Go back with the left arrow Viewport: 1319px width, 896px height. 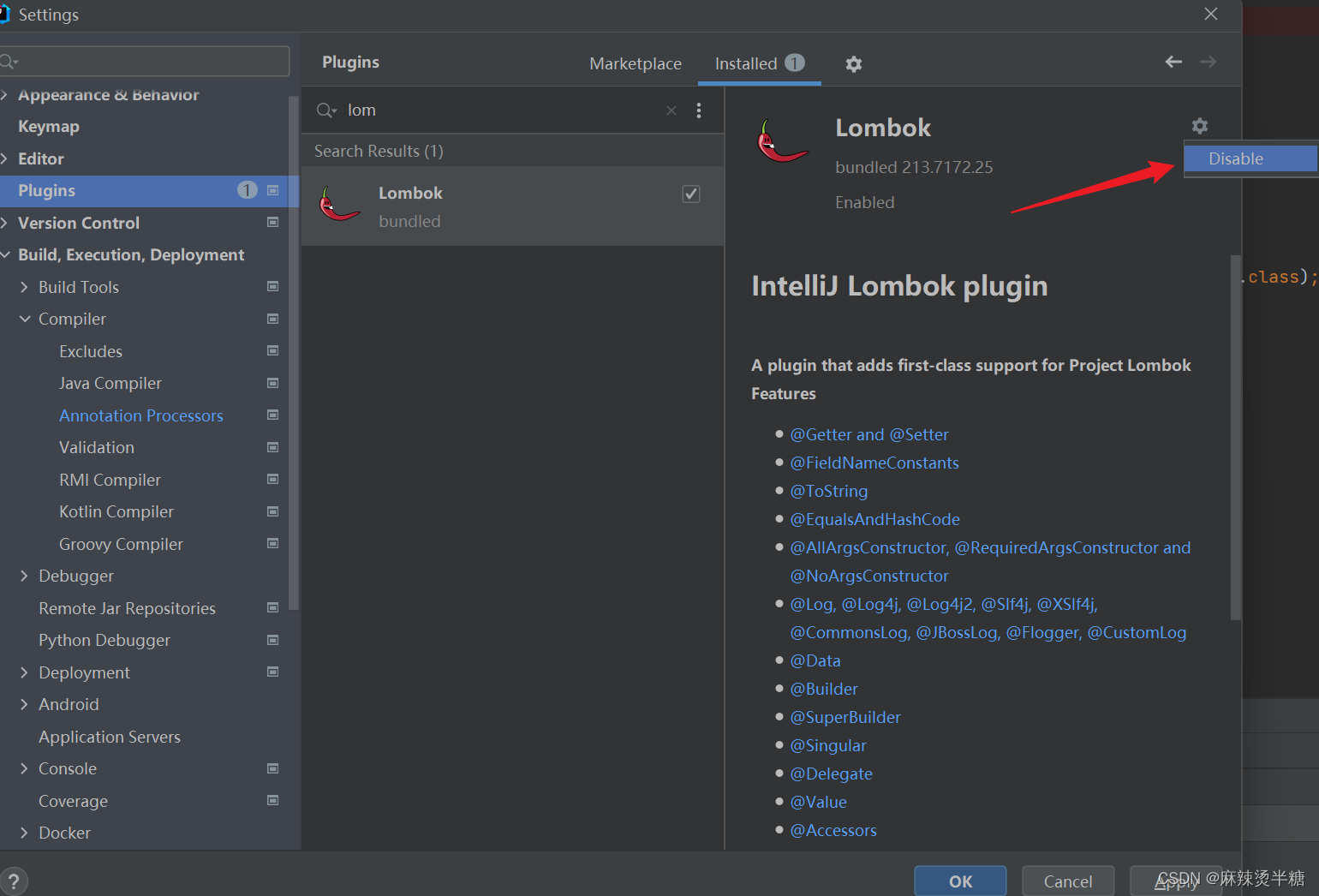coord(1173,62)
